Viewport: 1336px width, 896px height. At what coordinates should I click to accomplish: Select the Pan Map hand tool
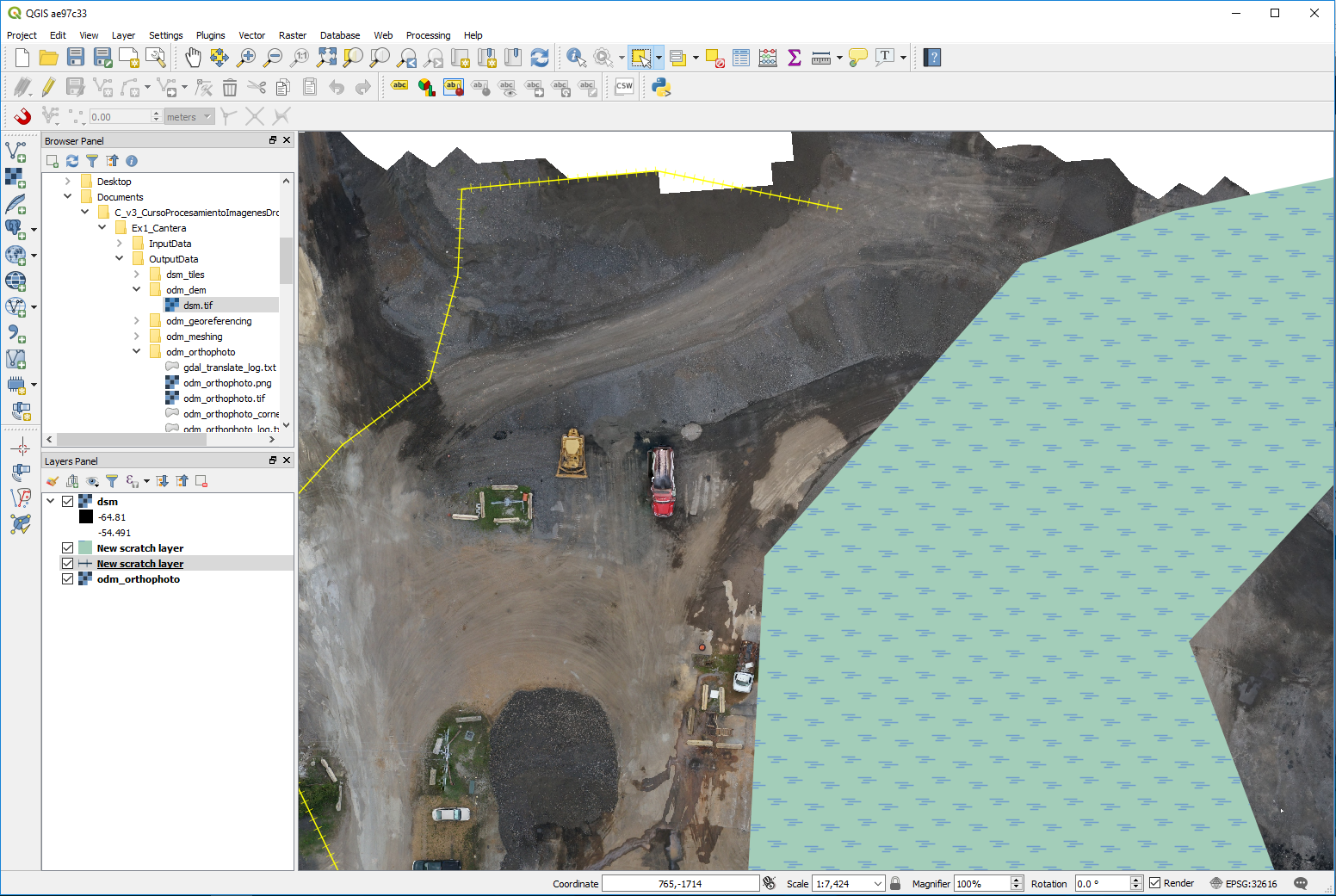point(193,58)
